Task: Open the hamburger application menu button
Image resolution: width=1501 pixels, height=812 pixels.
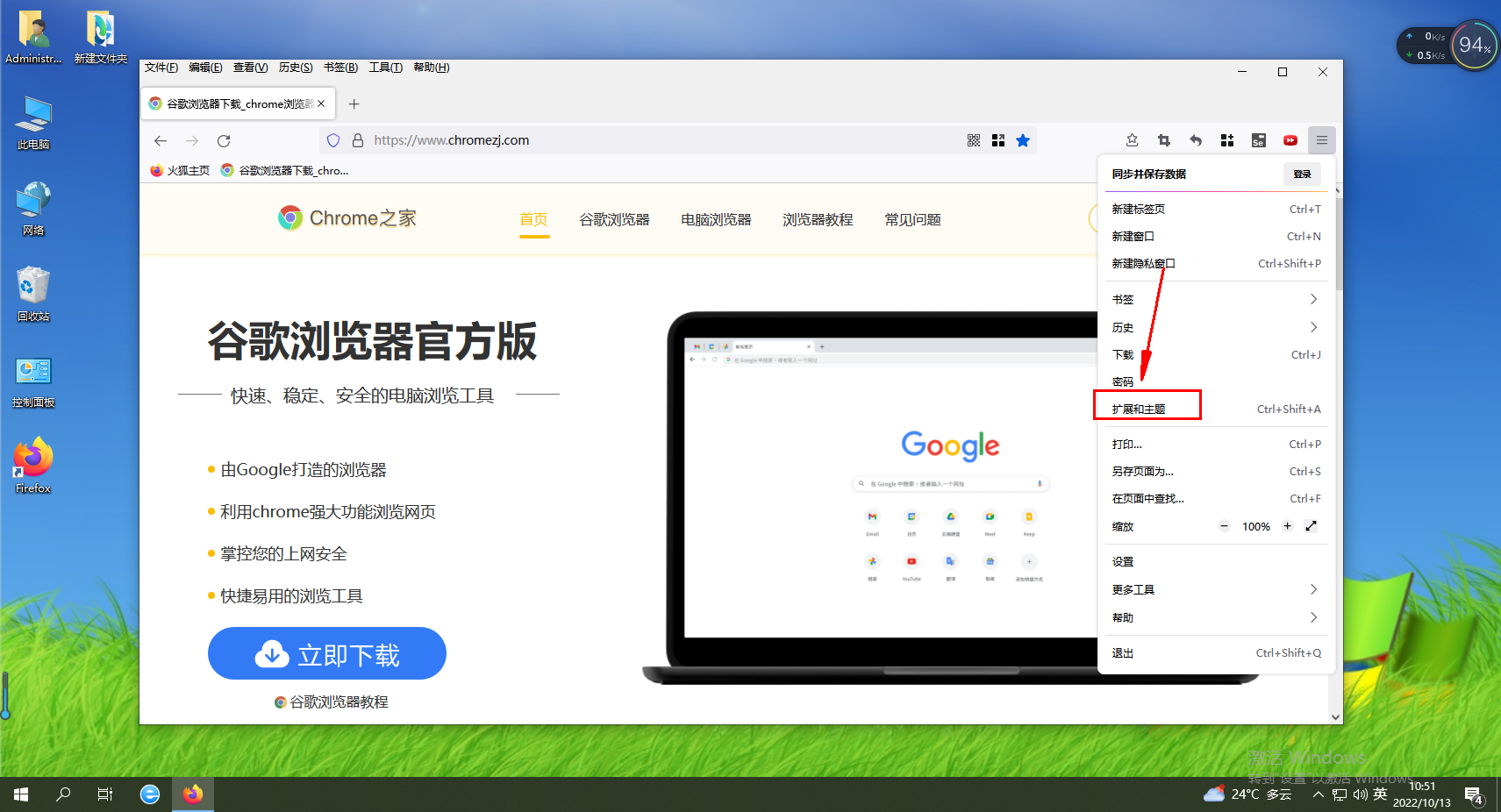Action: [x=1322, y=140]
